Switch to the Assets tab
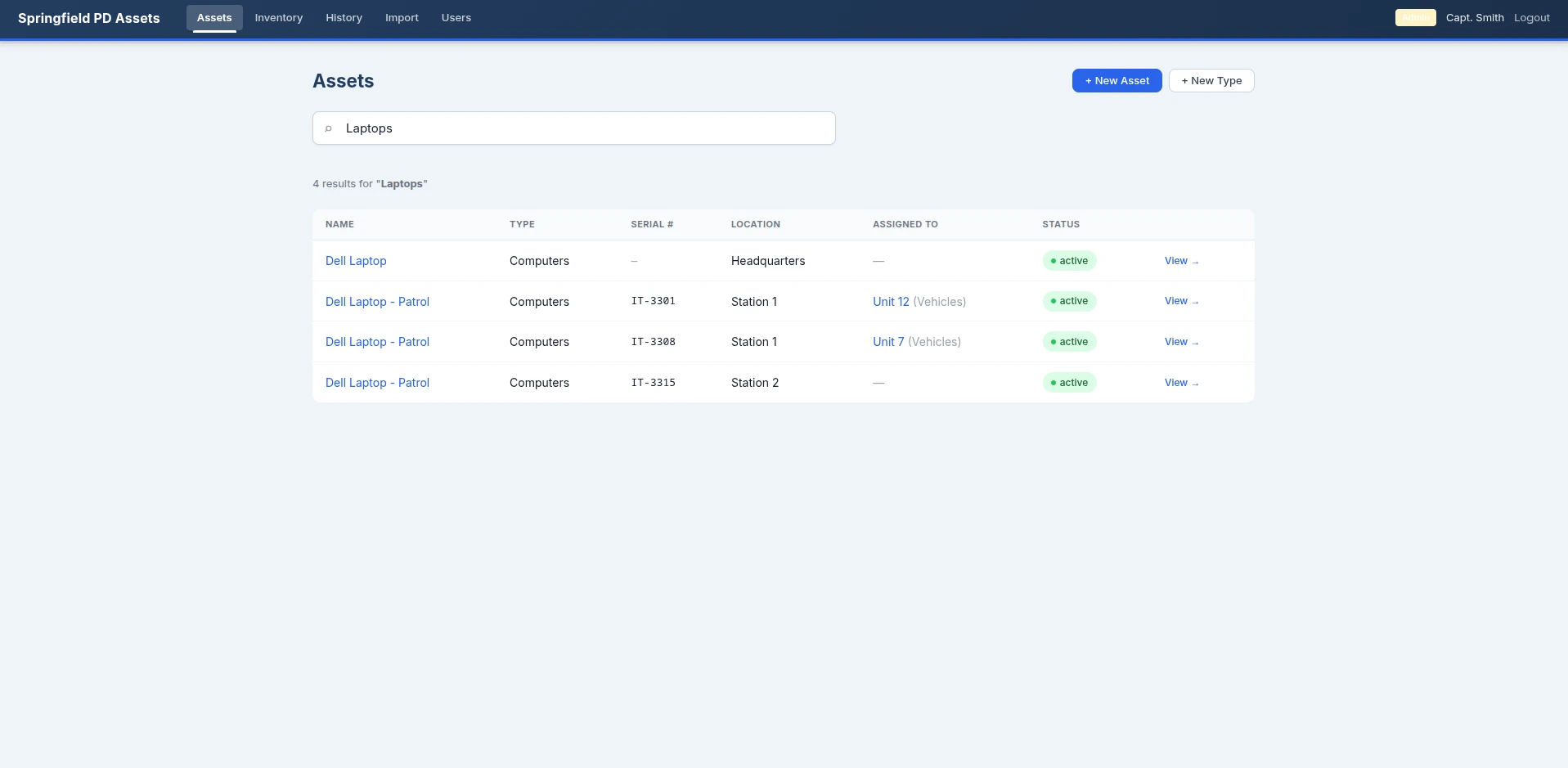1568x768 pixels. 214,18
